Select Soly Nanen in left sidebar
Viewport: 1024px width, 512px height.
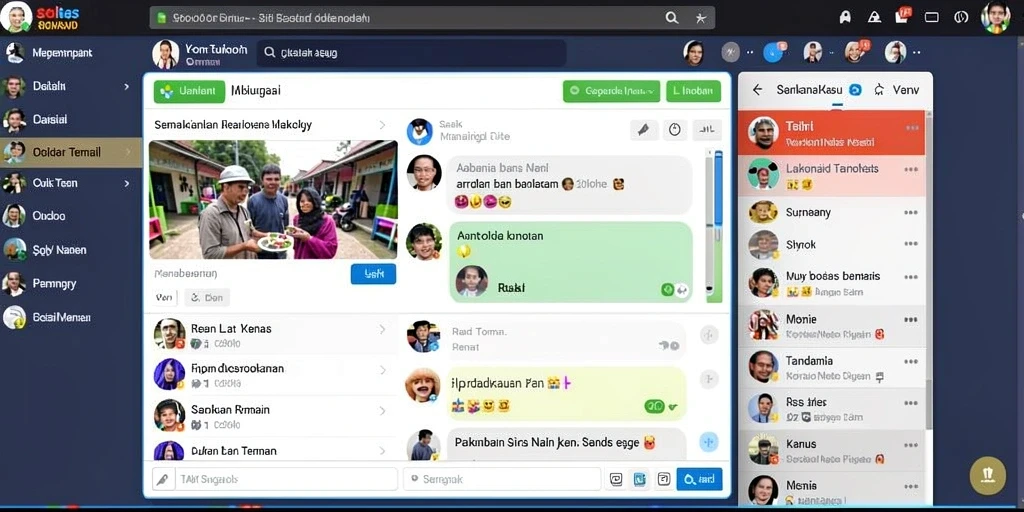pos(71,249)
